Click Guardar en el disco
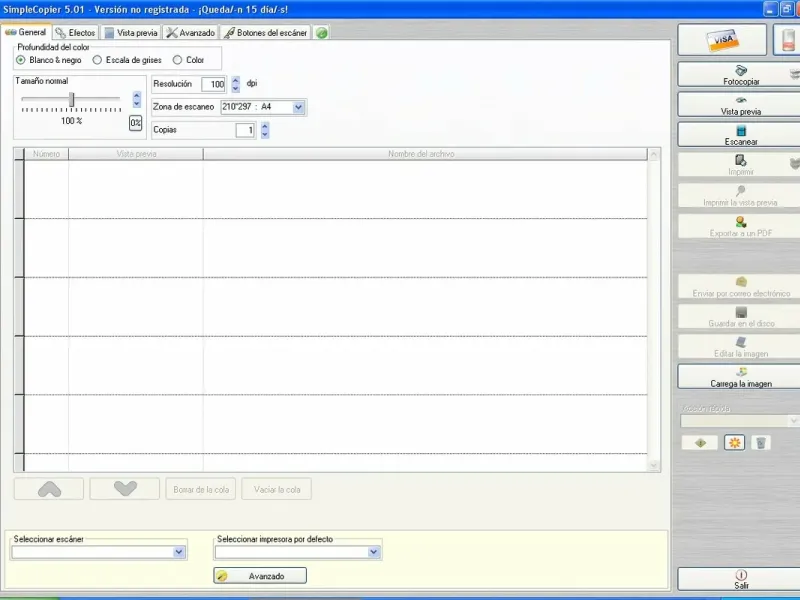 pos(741,317)
